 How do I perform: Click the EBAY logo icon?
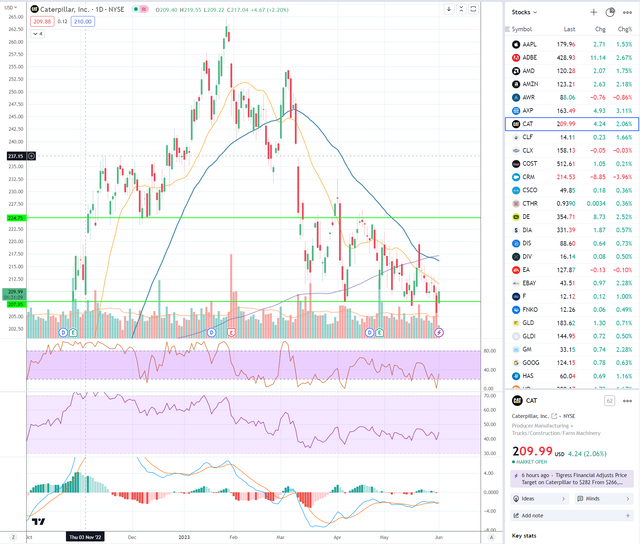(x=516, y=283)
